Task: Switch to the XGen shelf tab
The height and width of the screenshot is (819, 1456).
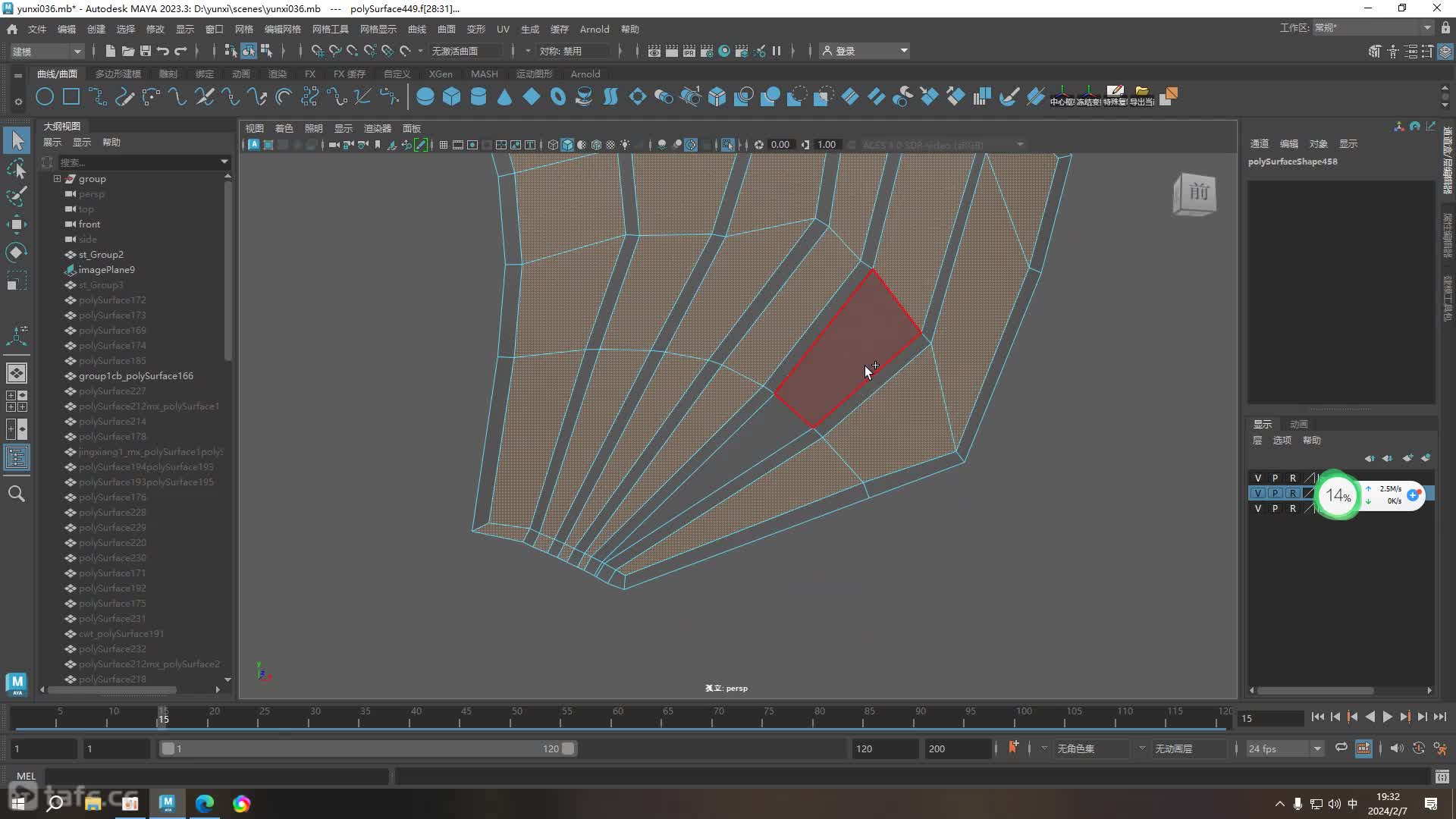Action: pos(441,74)
